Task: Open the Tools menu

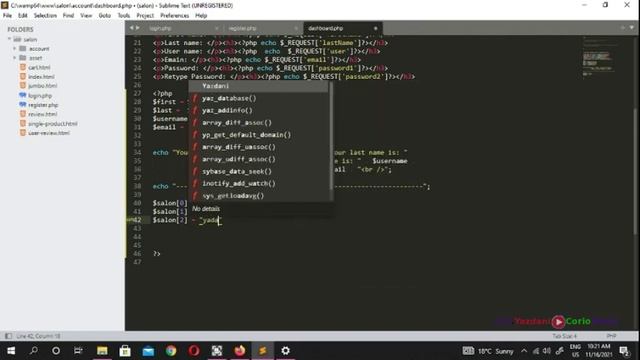Action: tap(124, 16)
